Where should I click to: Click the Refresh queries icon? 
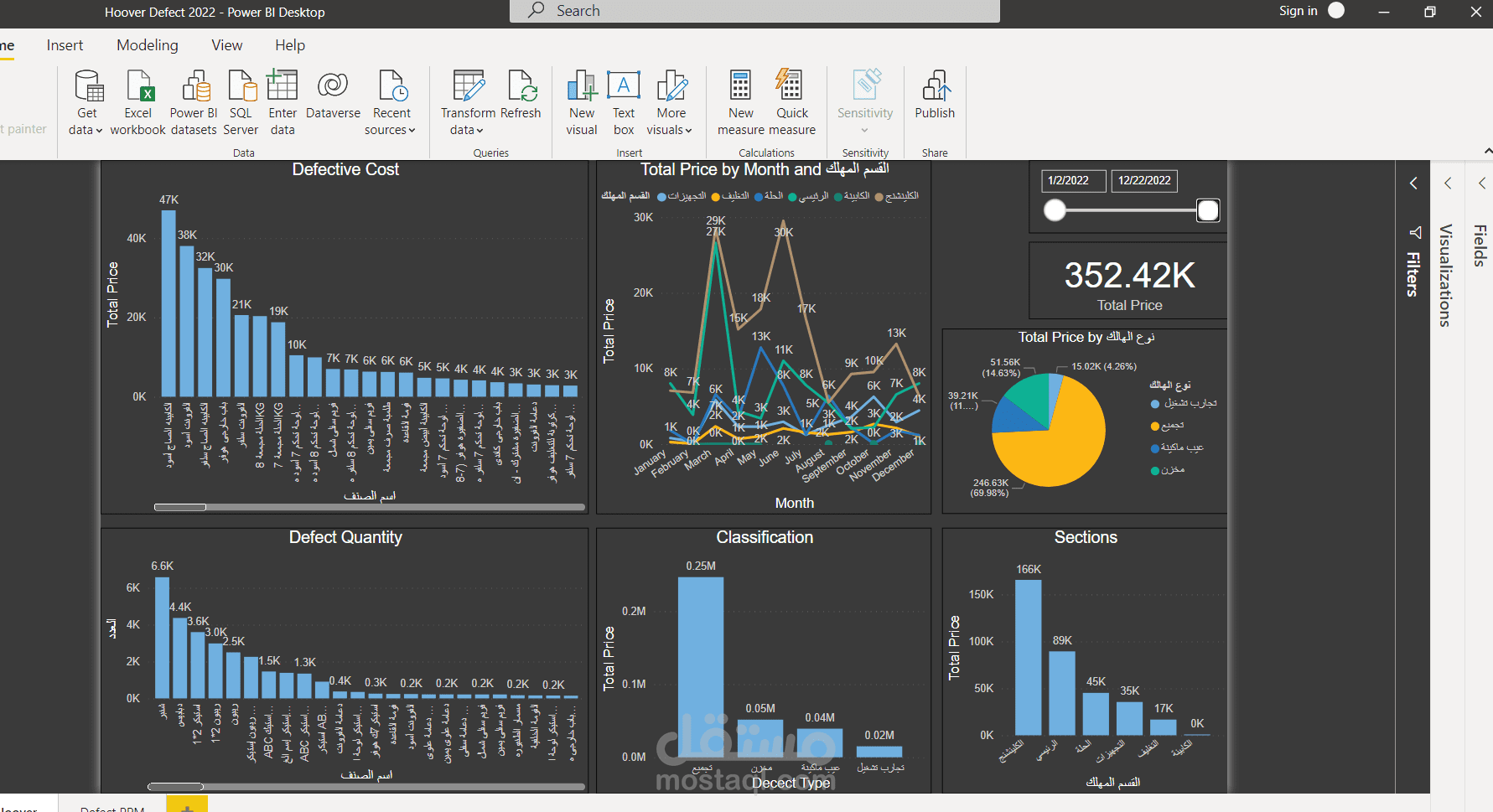tap(521, 86)
